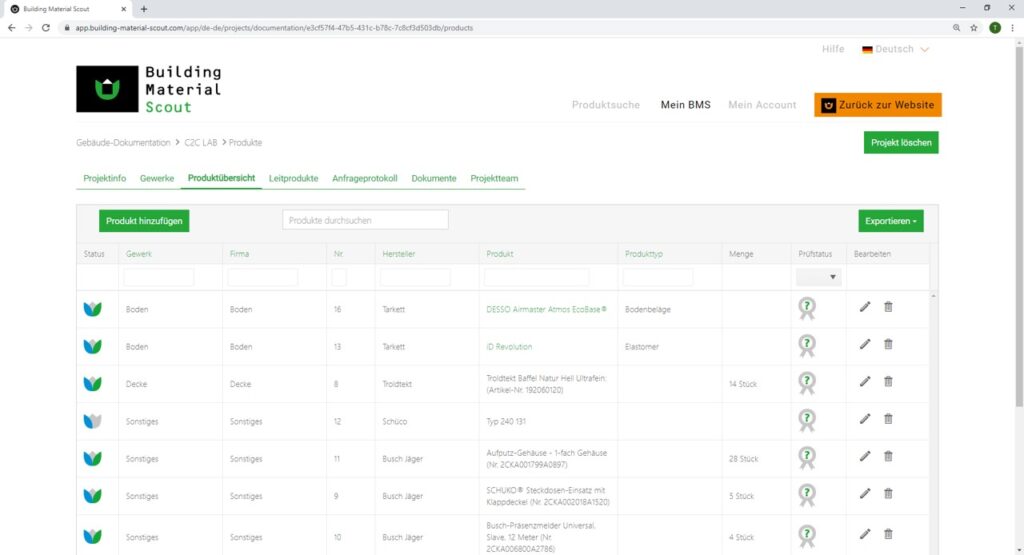The height and width of the screenshot is (555, 1024).
Task: Sort table by Hersteller column header
Action: pyautogui.click(x=398, y=254)
